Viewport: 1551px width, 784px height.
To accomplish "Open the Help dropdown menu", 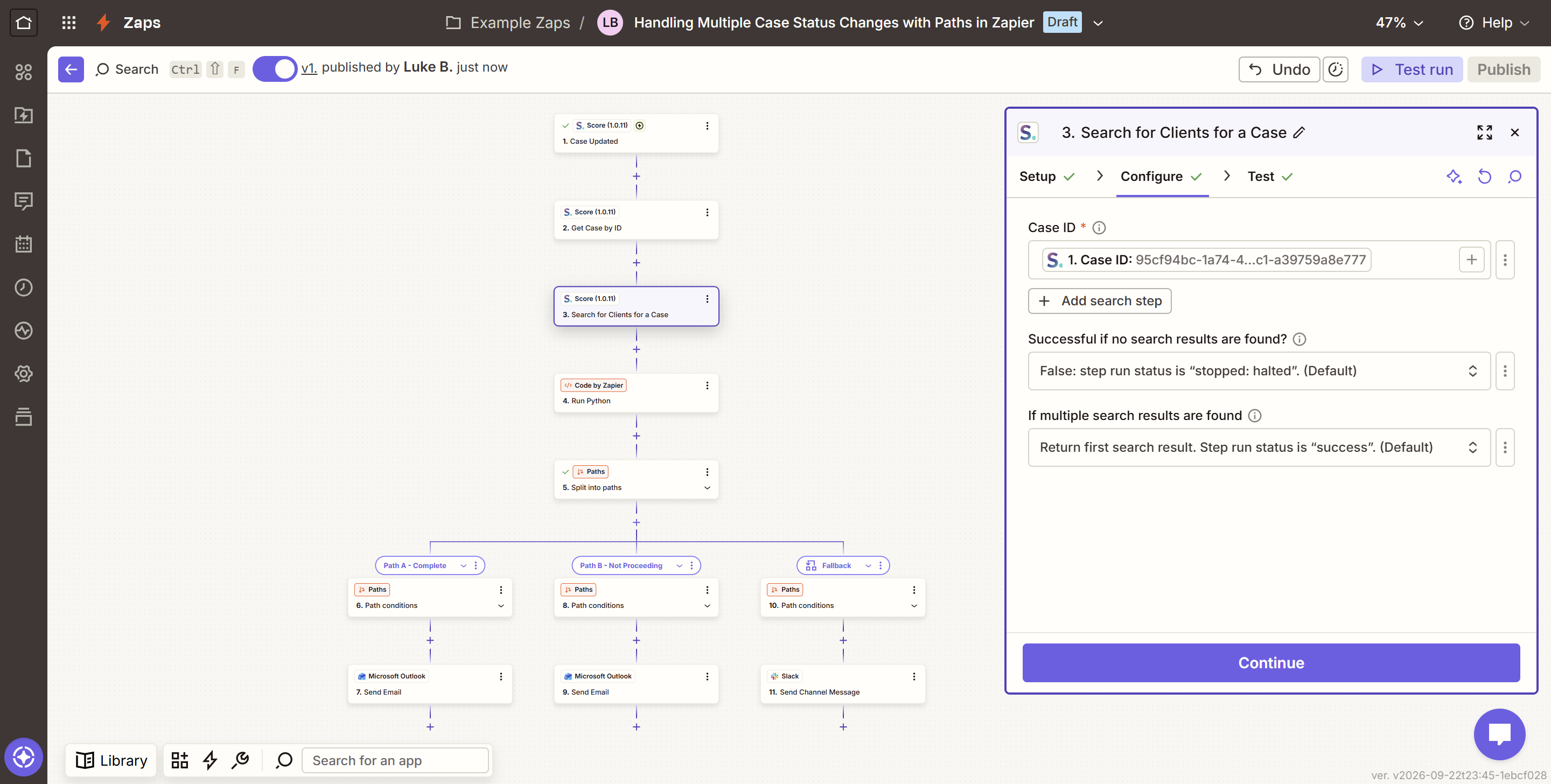I will (1494, 23).
